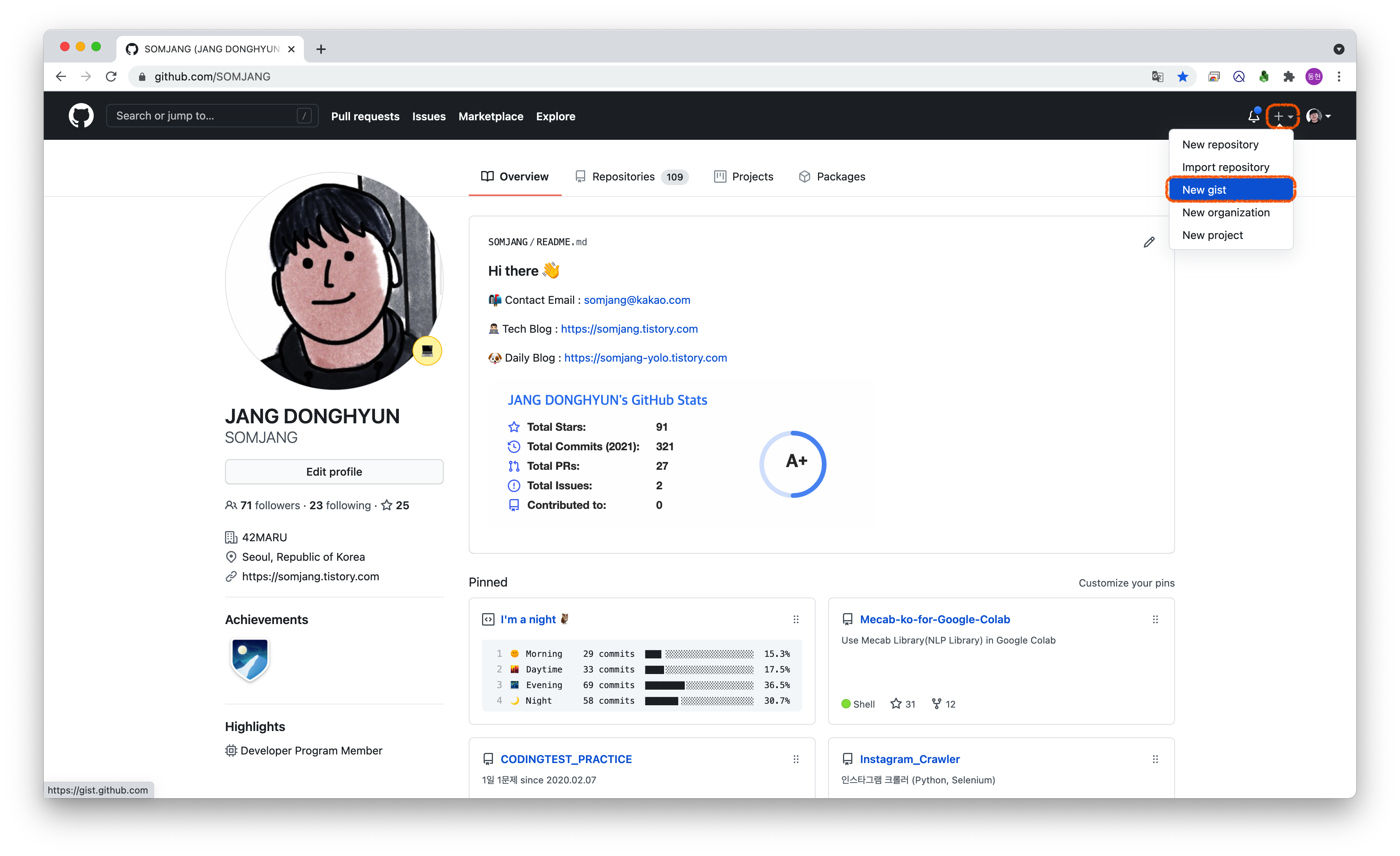Switch to the Overview tab

(x=515, y=177)
